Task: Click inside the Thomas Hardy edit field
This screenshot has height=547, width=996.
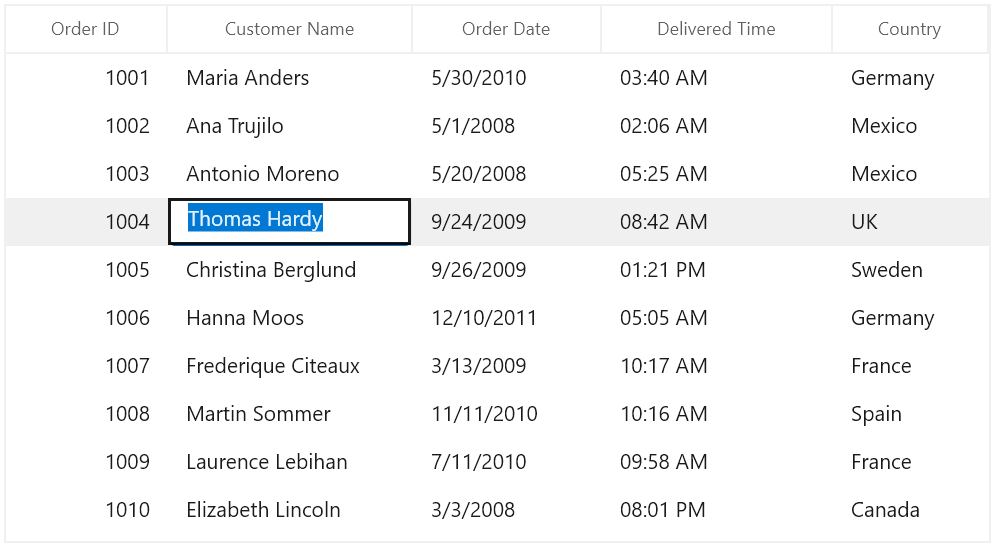Action: (x=289, y=221)
